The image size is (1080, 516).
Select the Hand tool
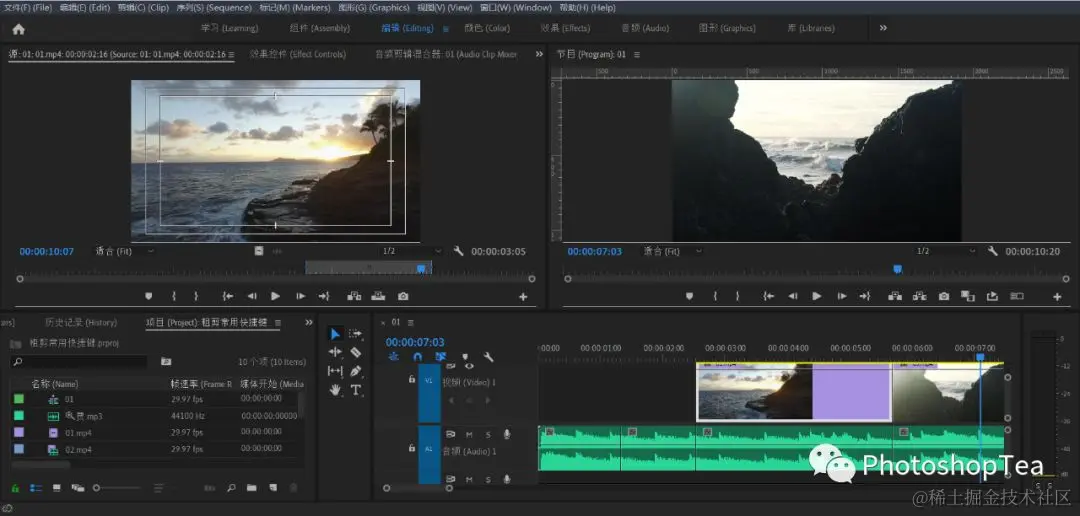[335, 390]
